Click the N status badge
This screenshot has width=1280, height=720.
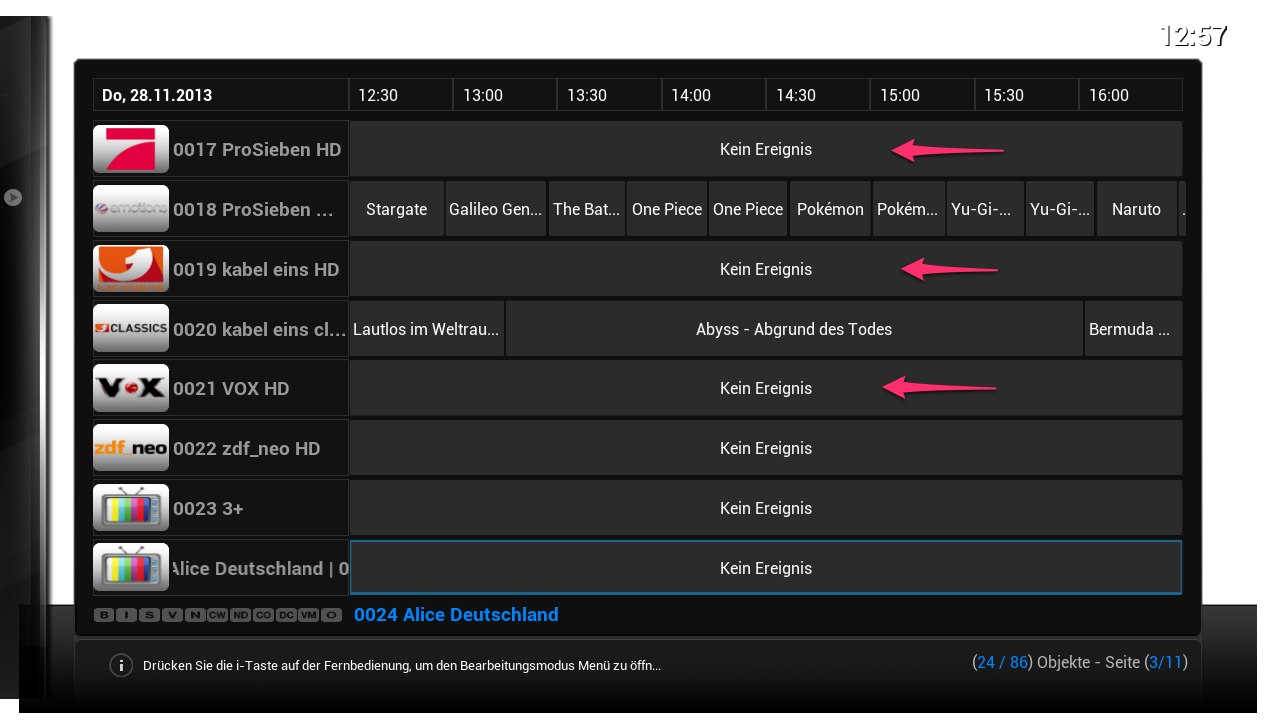[195, 615]
